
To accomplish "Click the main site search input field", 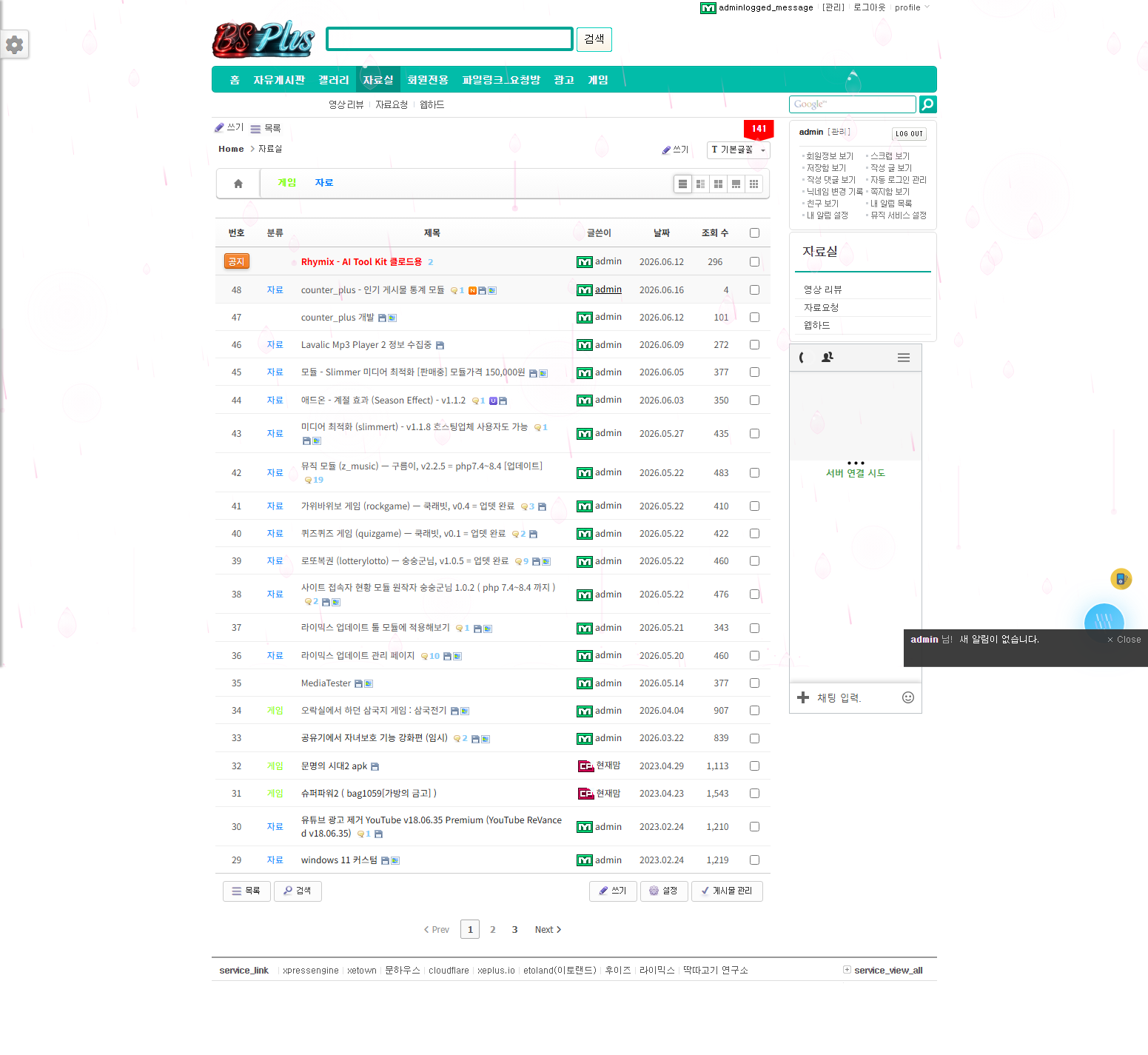I will [450, 39].
